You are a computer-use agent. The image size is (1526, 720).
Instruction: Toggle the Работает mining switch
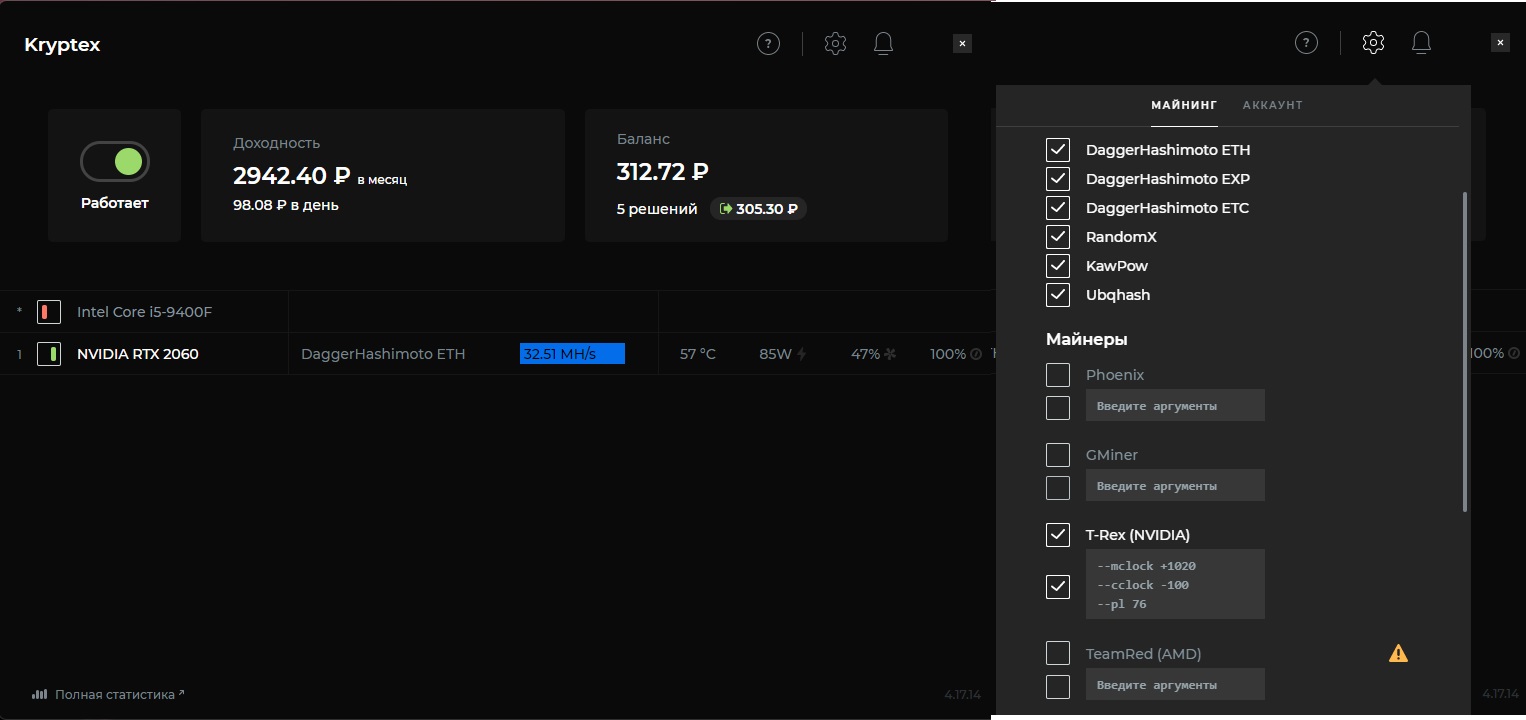click(x=115, y=161)
